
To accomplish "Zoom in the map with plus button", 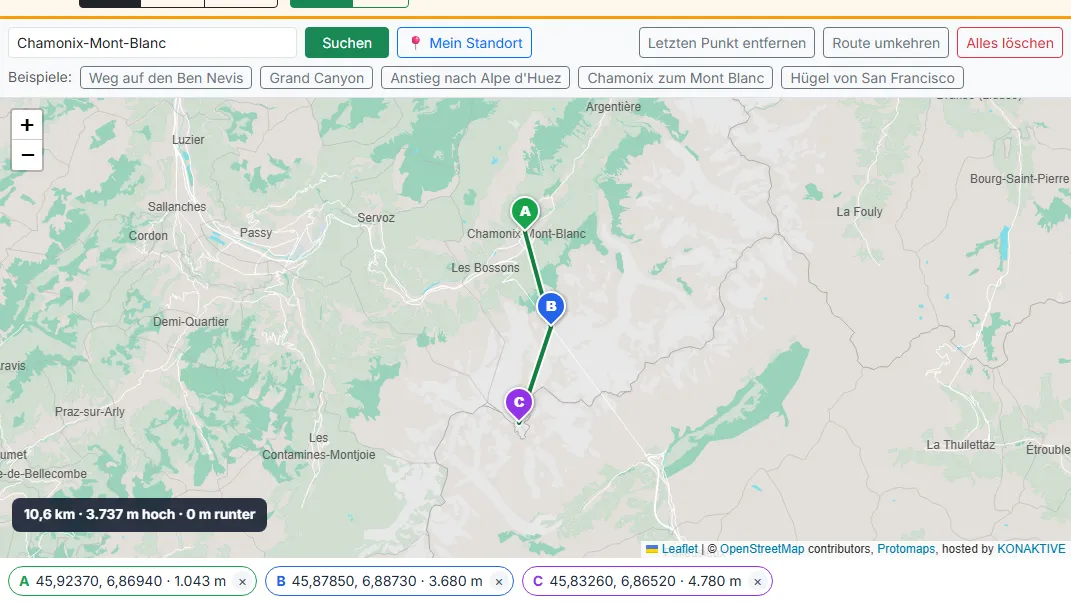I will pos(27,125).
